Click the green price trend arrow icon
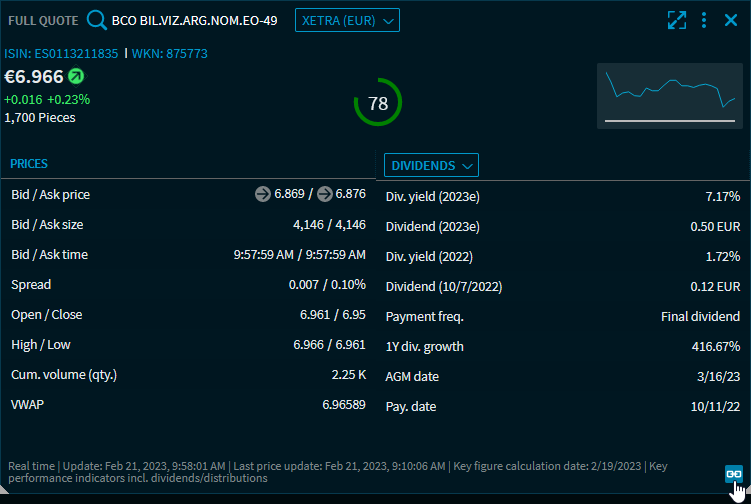This screenshot has height=504, width=751. coord(77,77)
